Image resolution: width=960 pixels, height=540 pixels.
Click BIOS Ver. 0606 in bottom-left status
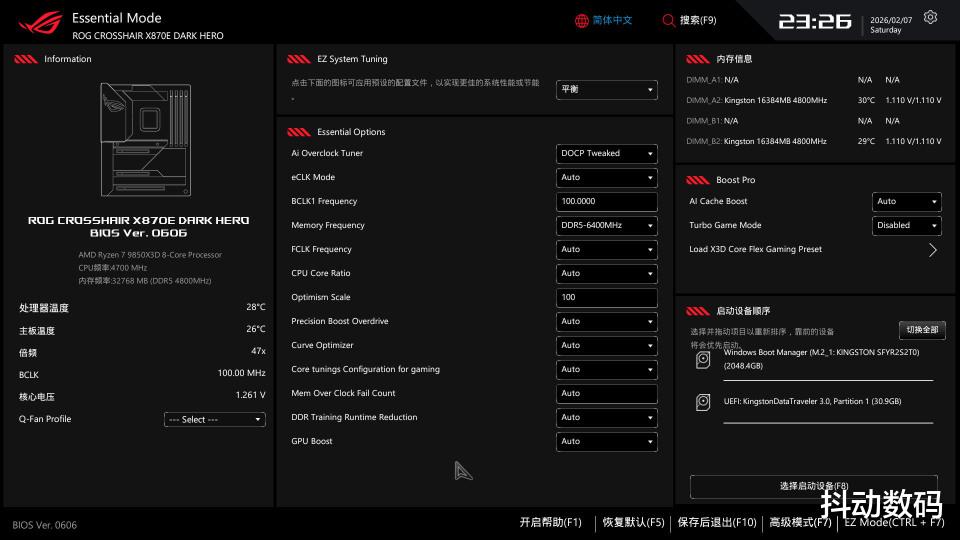click(x=45, y=525)
